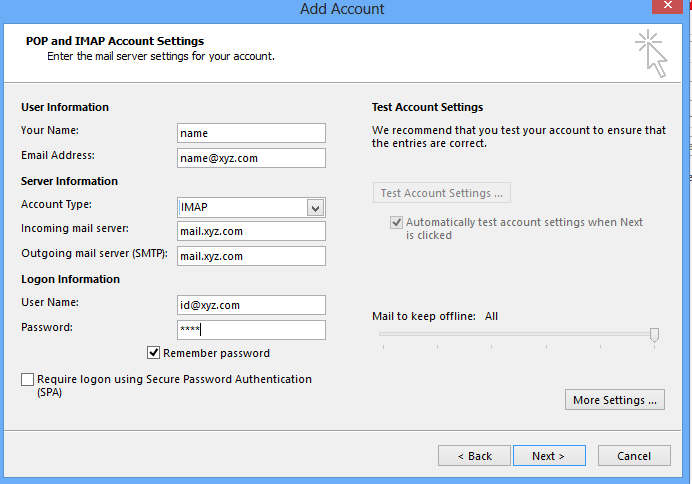Open the Account Type dropdown arrow
692x484 pixels.
point(316,208)
